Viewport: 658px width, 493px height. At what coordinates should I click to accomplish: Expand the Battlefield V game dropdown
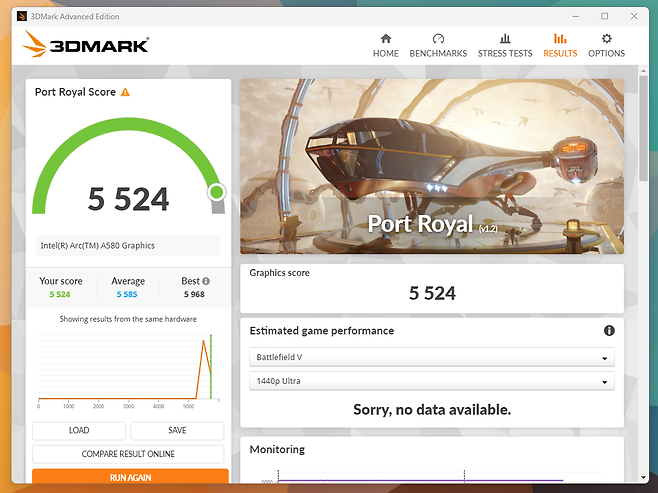click(431, 358)
